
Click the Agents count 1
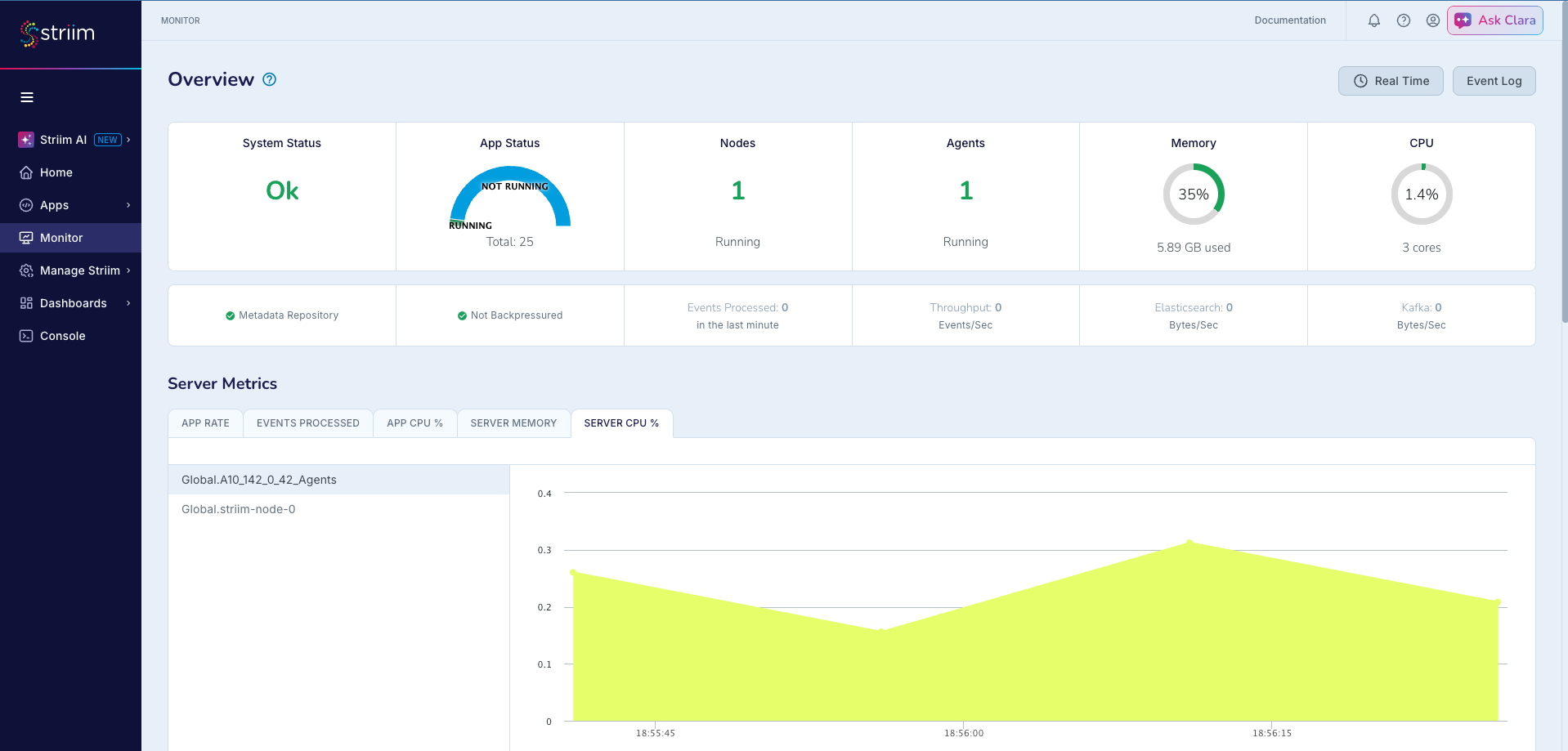pos(966,190)
